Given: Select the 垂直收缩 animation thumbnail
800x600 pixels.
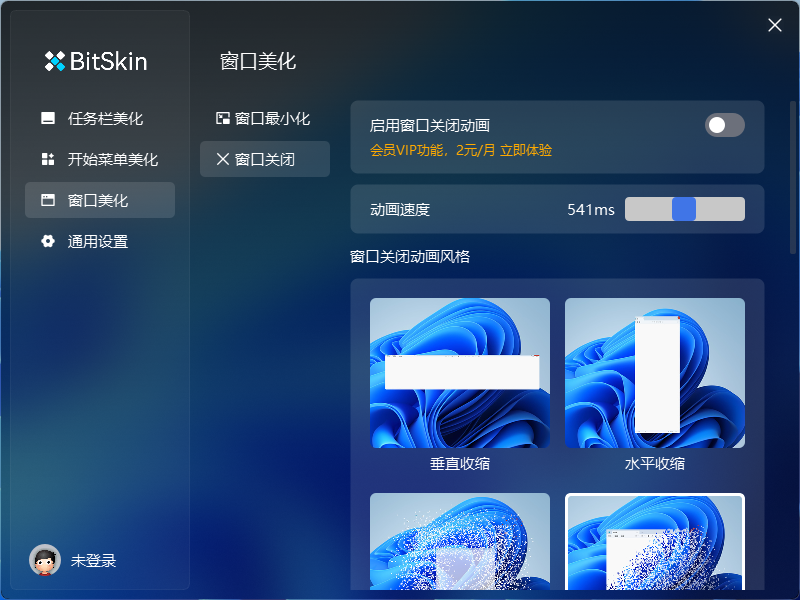Looking at the screenshot, I should point(460,373).
